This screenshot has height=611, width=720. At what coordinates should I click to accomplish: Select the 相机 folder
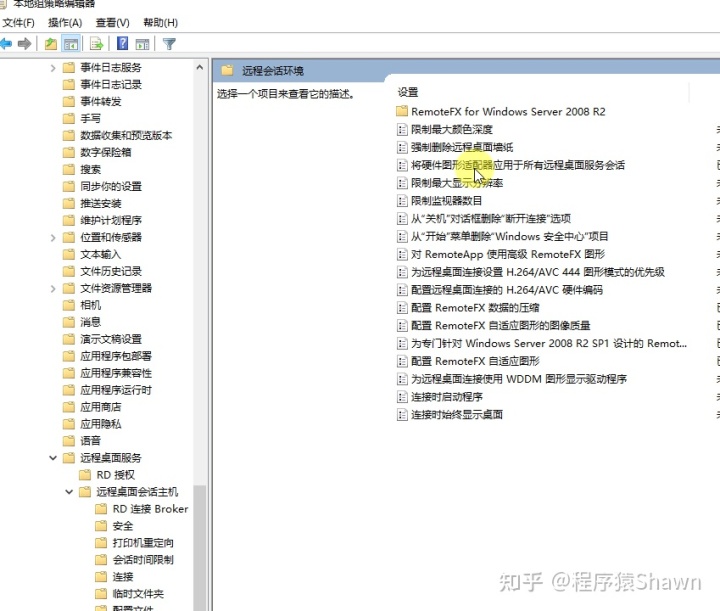pyautogui.click(x=90, y=305)
